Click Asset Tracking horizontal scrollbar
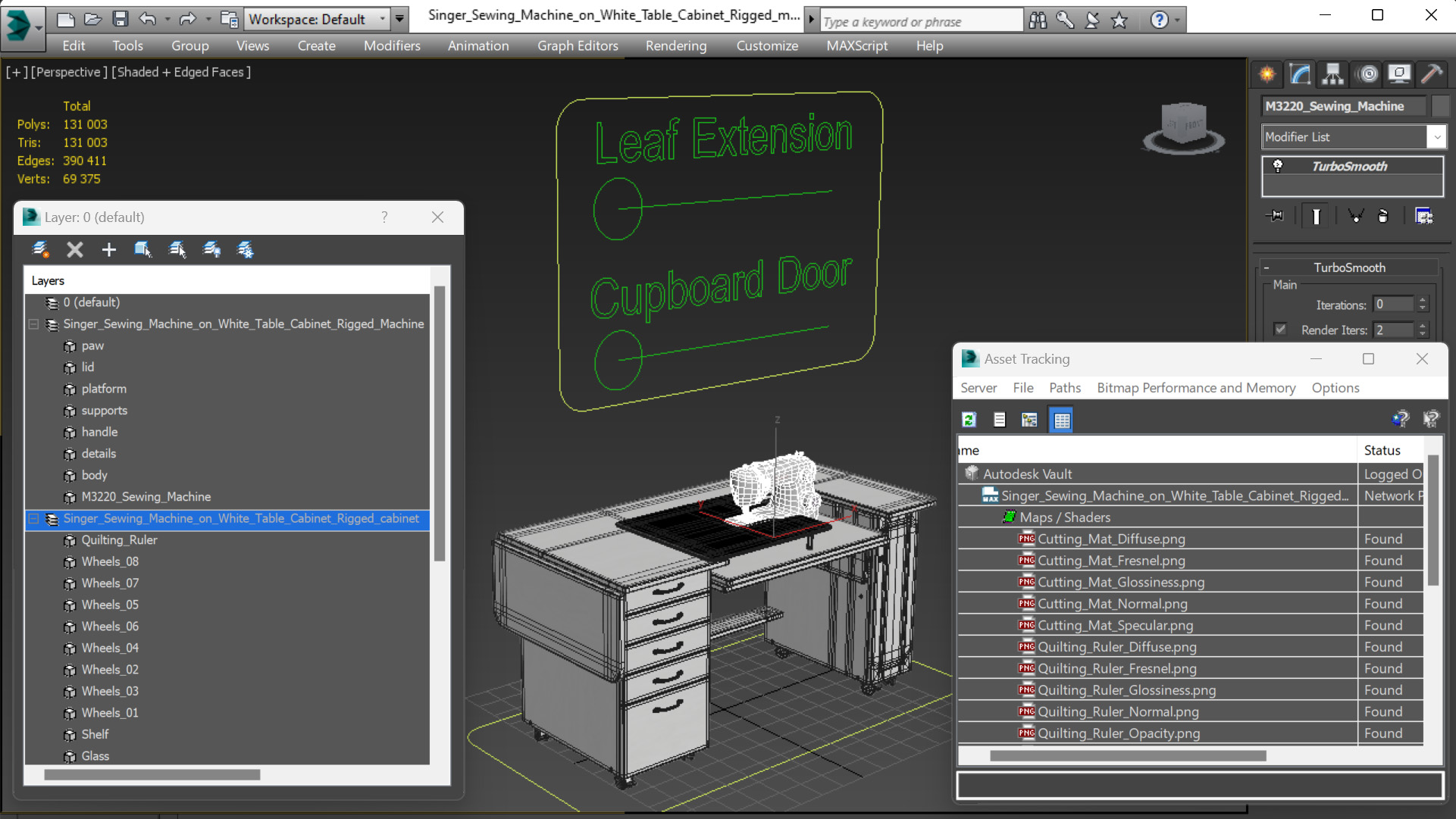Screen dimensions: 1456x819 pyautogui.click(x=1128, y=755)
